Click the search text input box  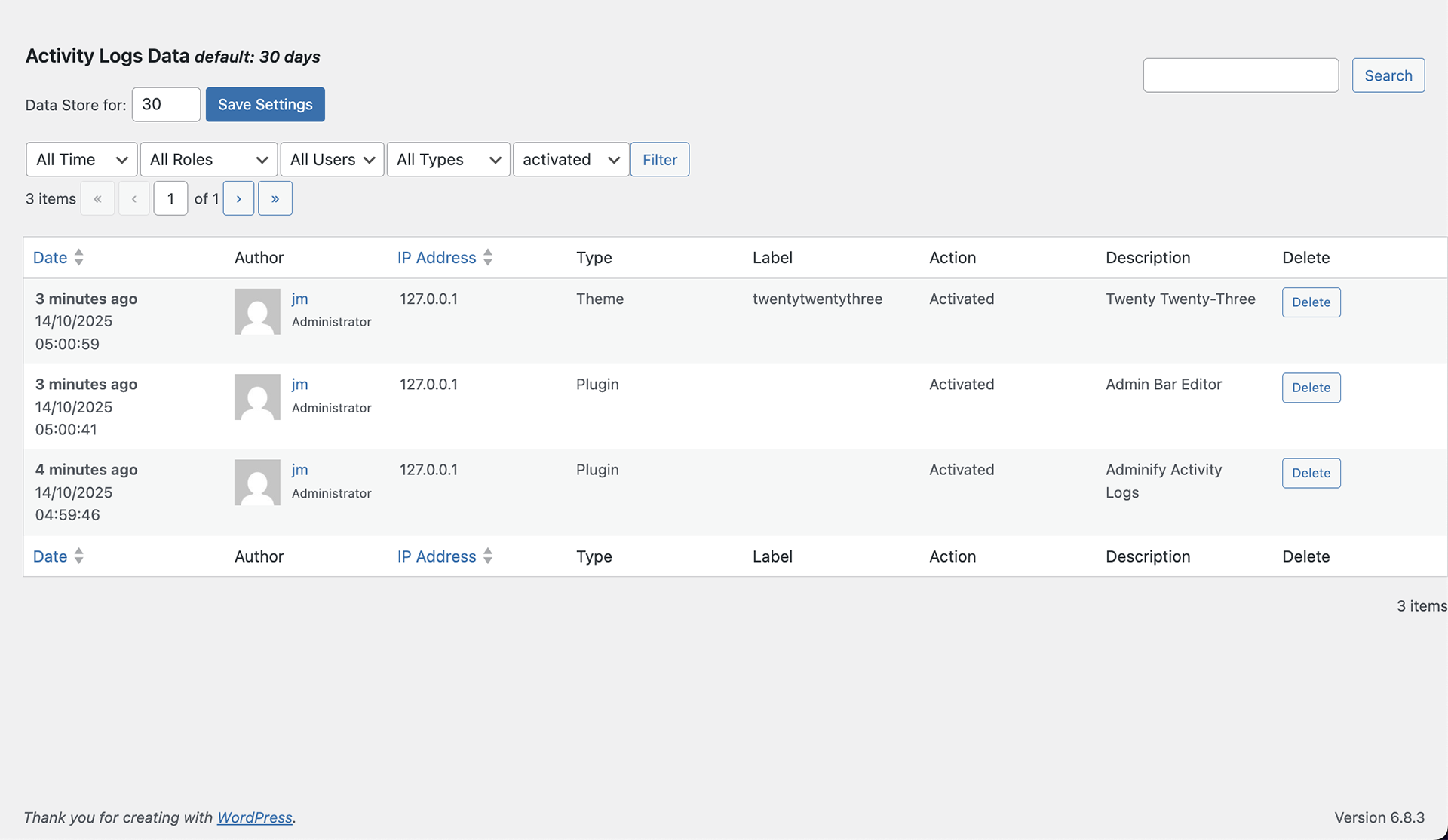(x=1241, y=75)
